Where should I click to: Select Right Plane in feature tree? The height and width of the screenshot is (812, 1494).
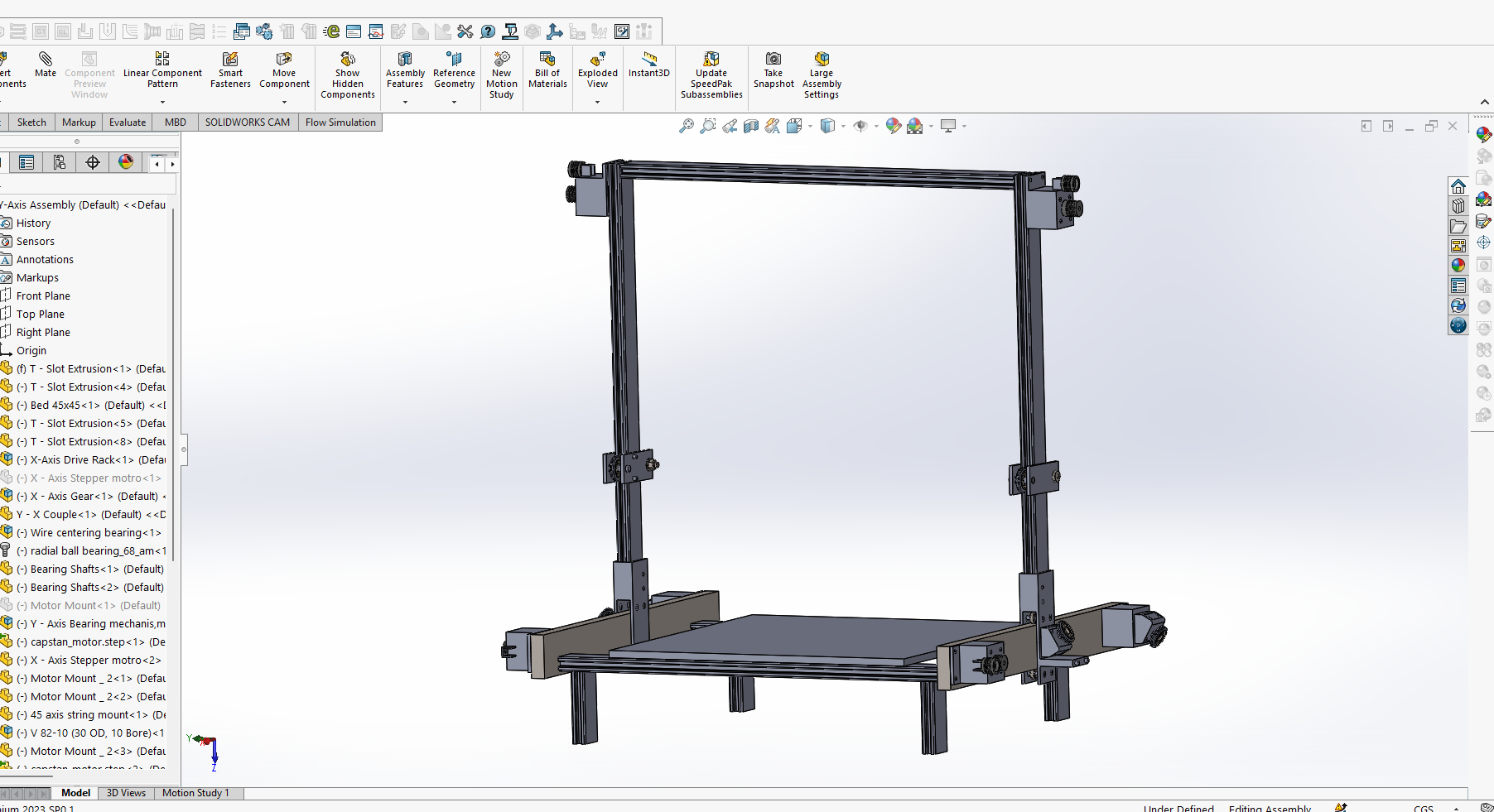click(43, 333)
